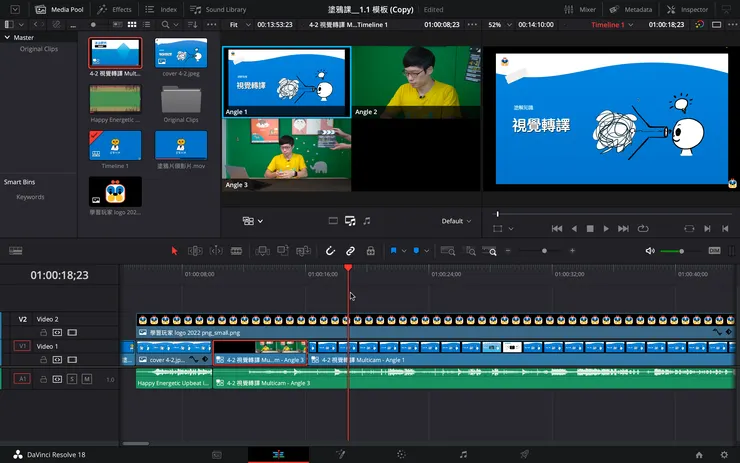Screen dimensions: 740x463
Task: Click the position lock padlock in toolbar
Action: click(370, 251)
